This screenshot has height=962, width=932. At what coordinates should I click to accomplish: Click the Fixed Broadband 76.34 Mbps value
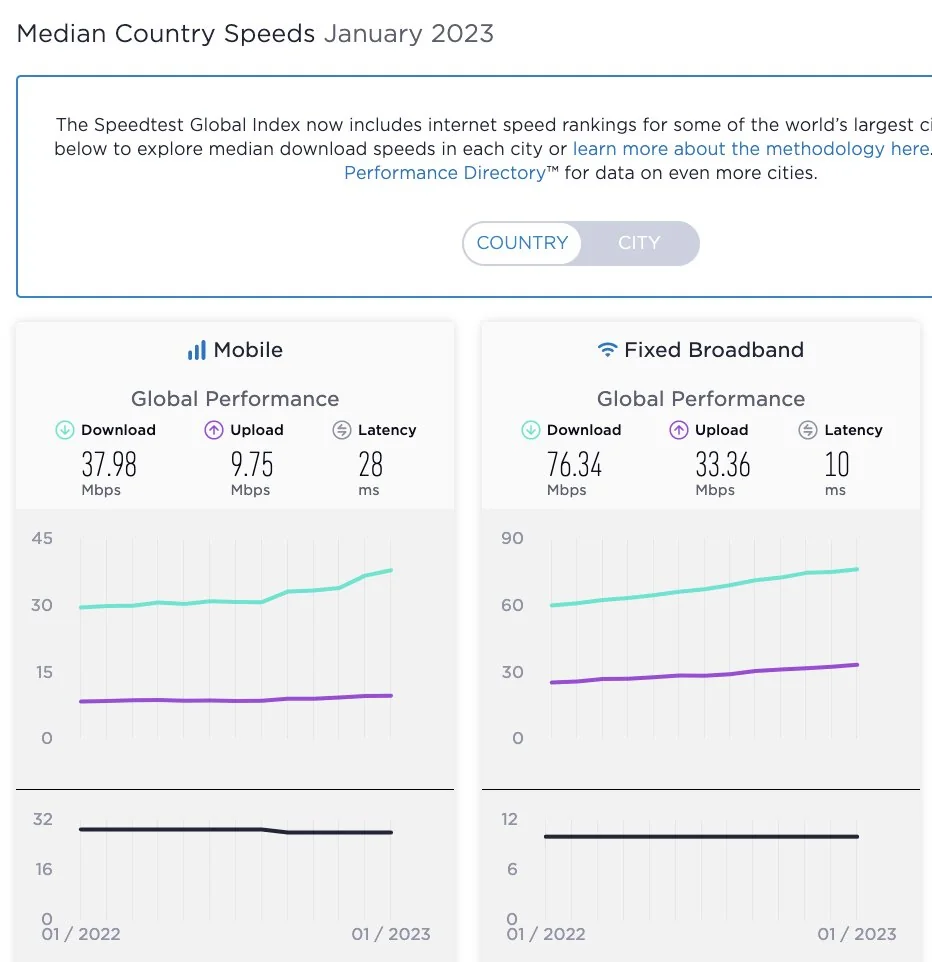pyautogui.click(x=575, y=464)
